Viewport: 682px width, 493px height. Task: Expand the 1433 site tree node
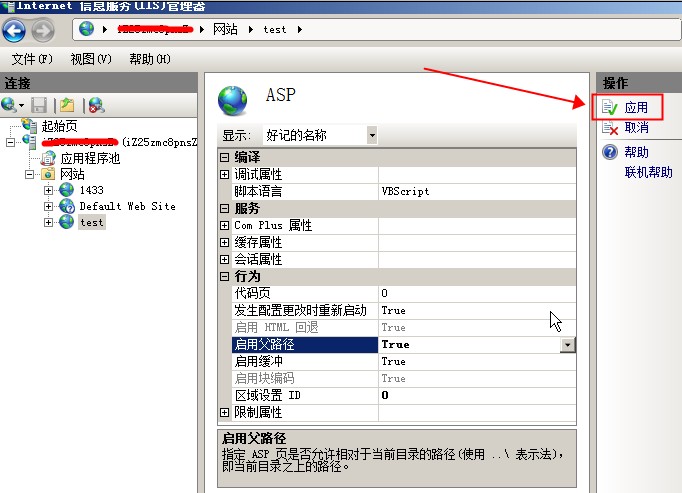48,190
